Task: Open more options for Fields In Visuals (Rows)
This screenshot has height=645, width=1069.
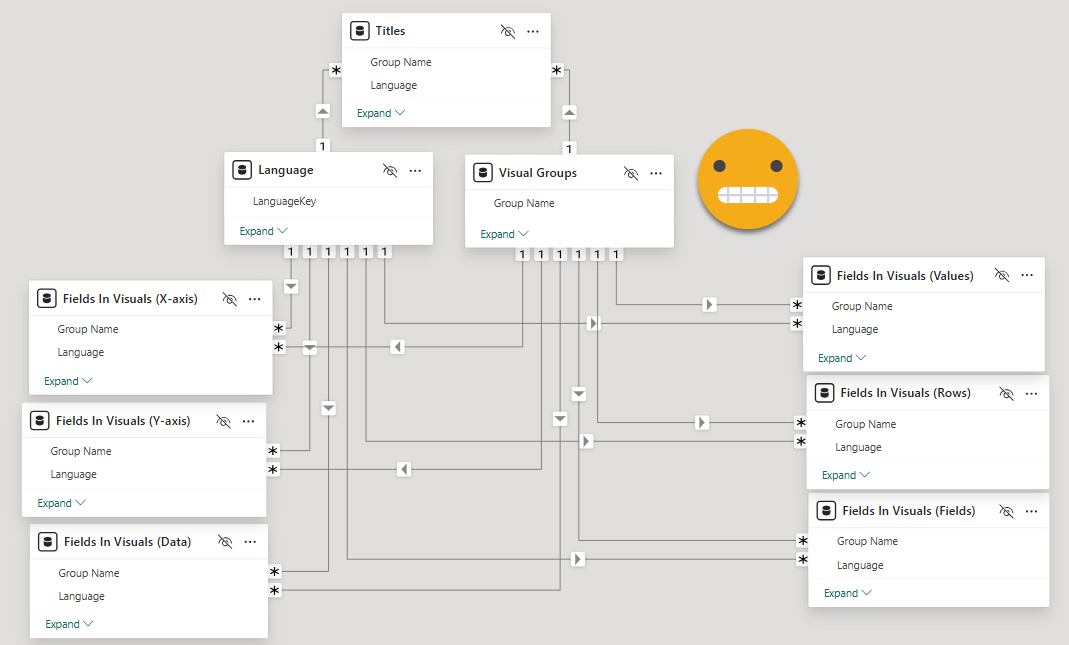Action: [1031, 394]
